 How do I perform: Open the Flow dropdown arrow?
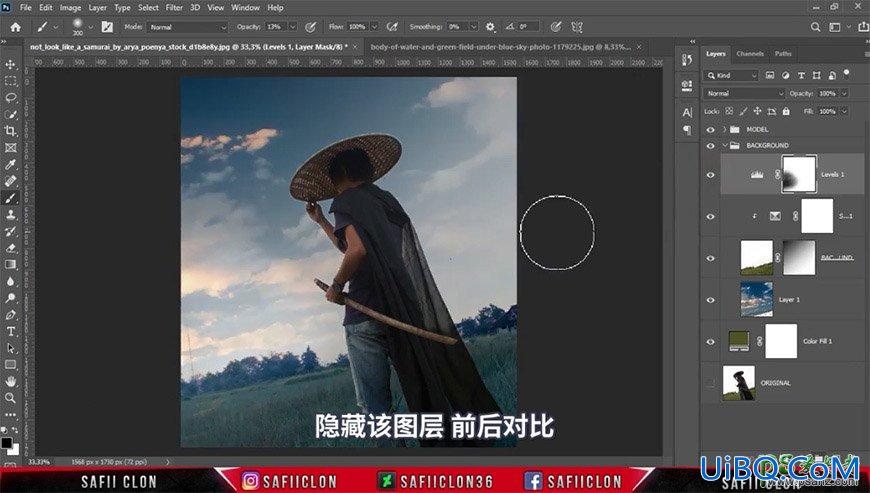click(x=375, y=27)
